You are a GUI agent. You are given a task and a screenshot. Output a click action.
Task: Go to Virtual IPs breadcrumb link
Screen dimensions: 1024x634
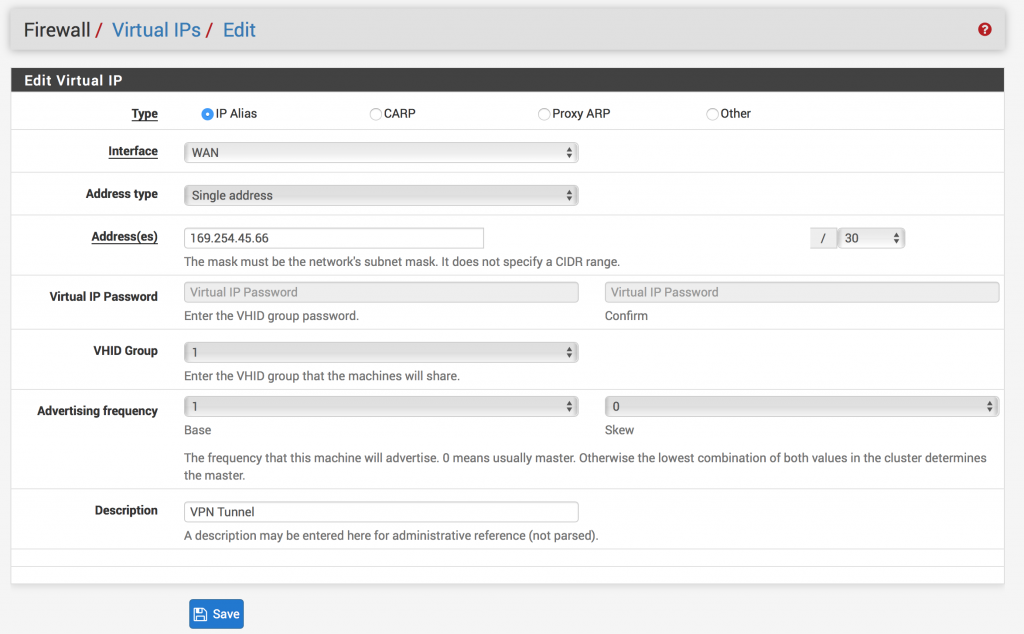point(157,30)
